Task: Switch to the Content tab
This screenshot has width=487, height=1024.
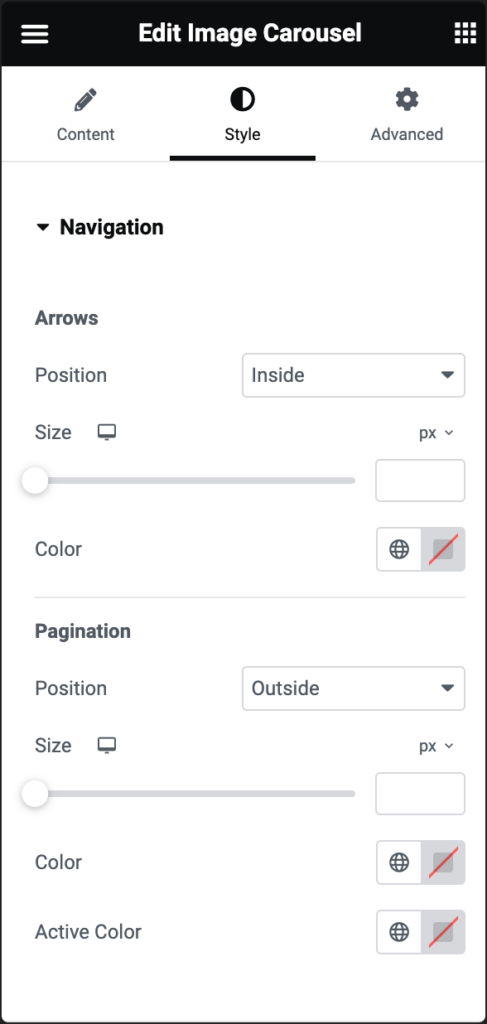Action: (86, 115)
